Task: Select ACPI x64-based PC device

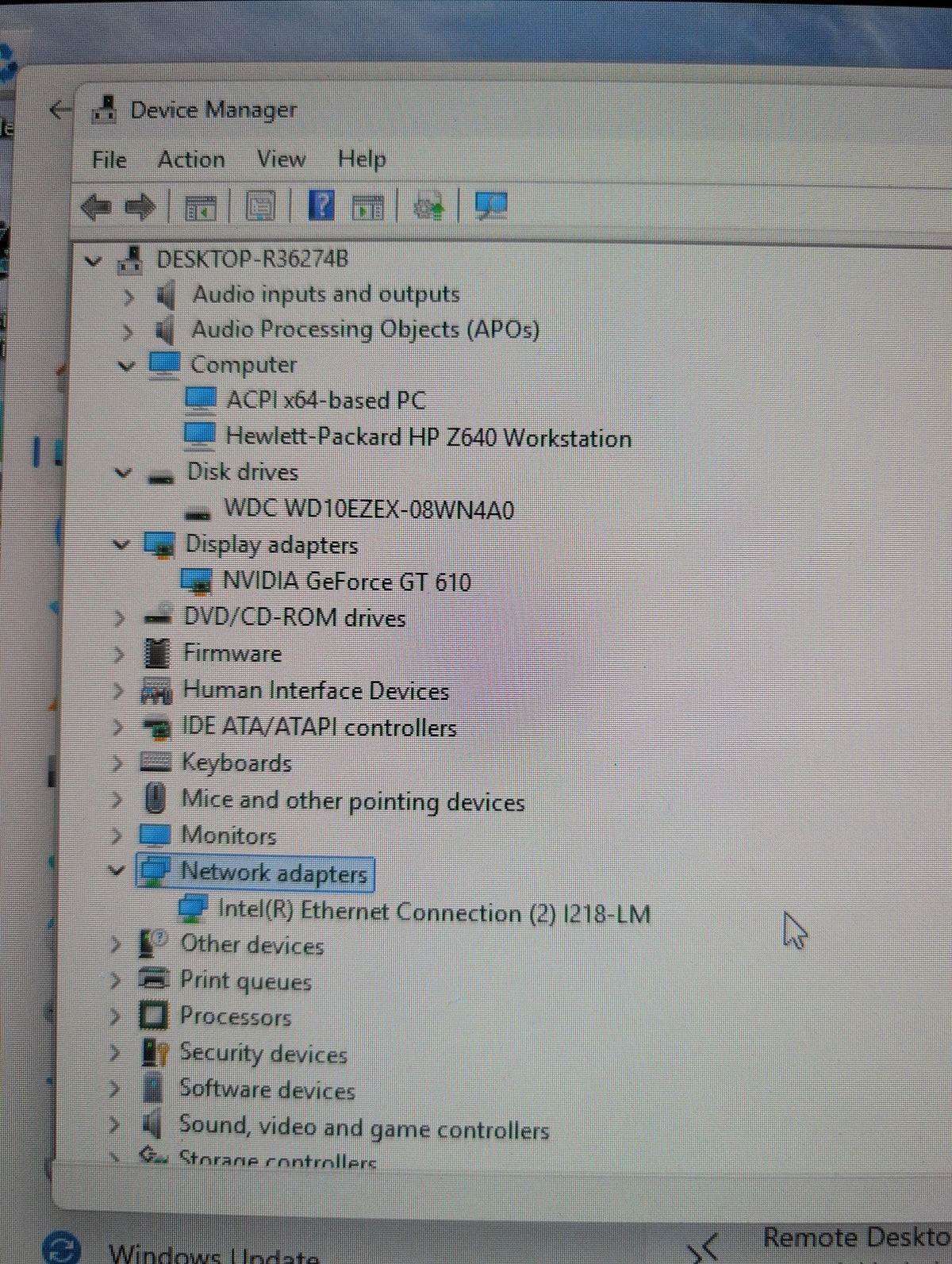Action: pos(325,400)
